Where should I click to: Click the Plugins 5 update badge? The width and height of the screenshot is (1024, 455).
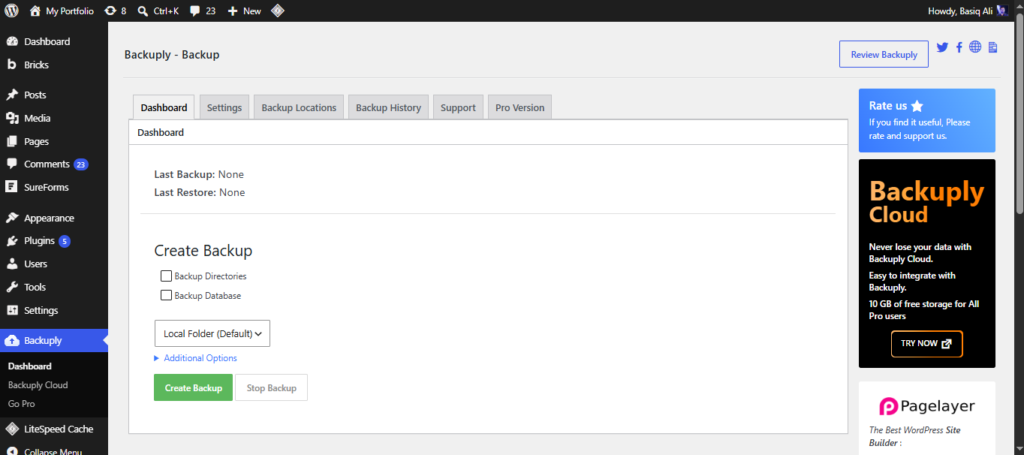tap(64, 241)
